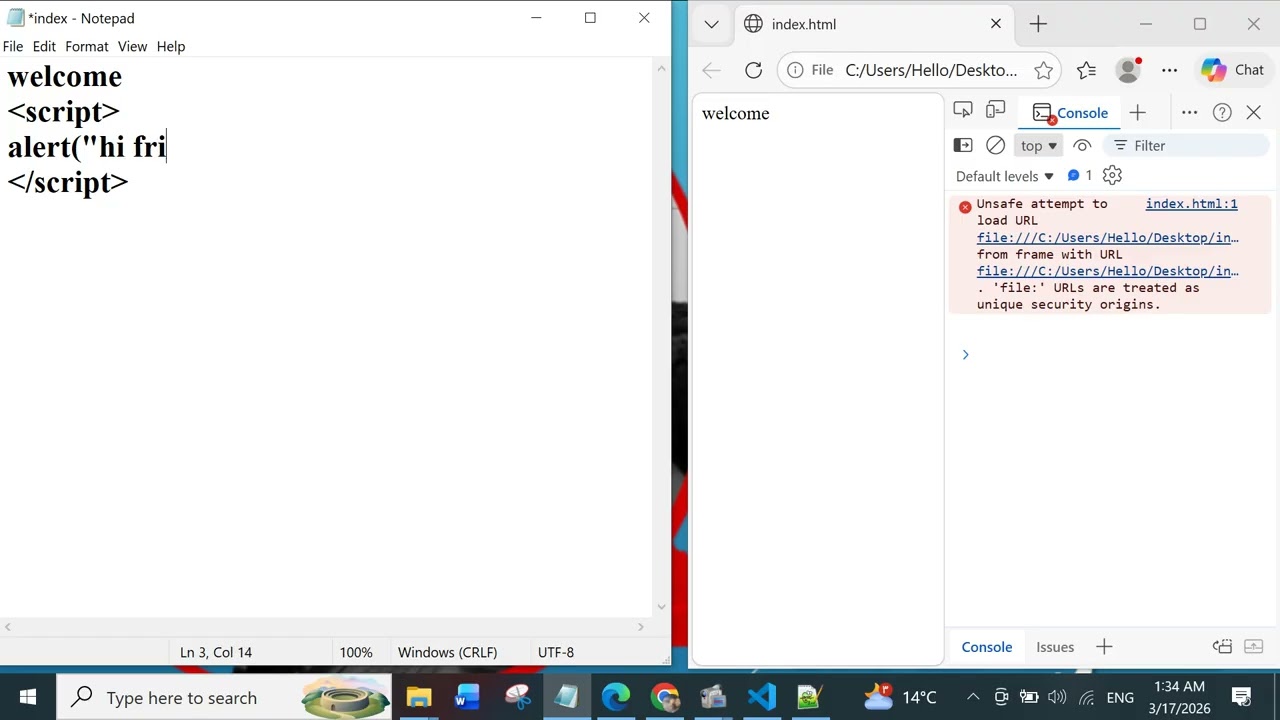Click the 'welcome' text in the browser page
The height and width of the screenshot is (720, 1280).
pyautogui.click(x=735, y=113)
